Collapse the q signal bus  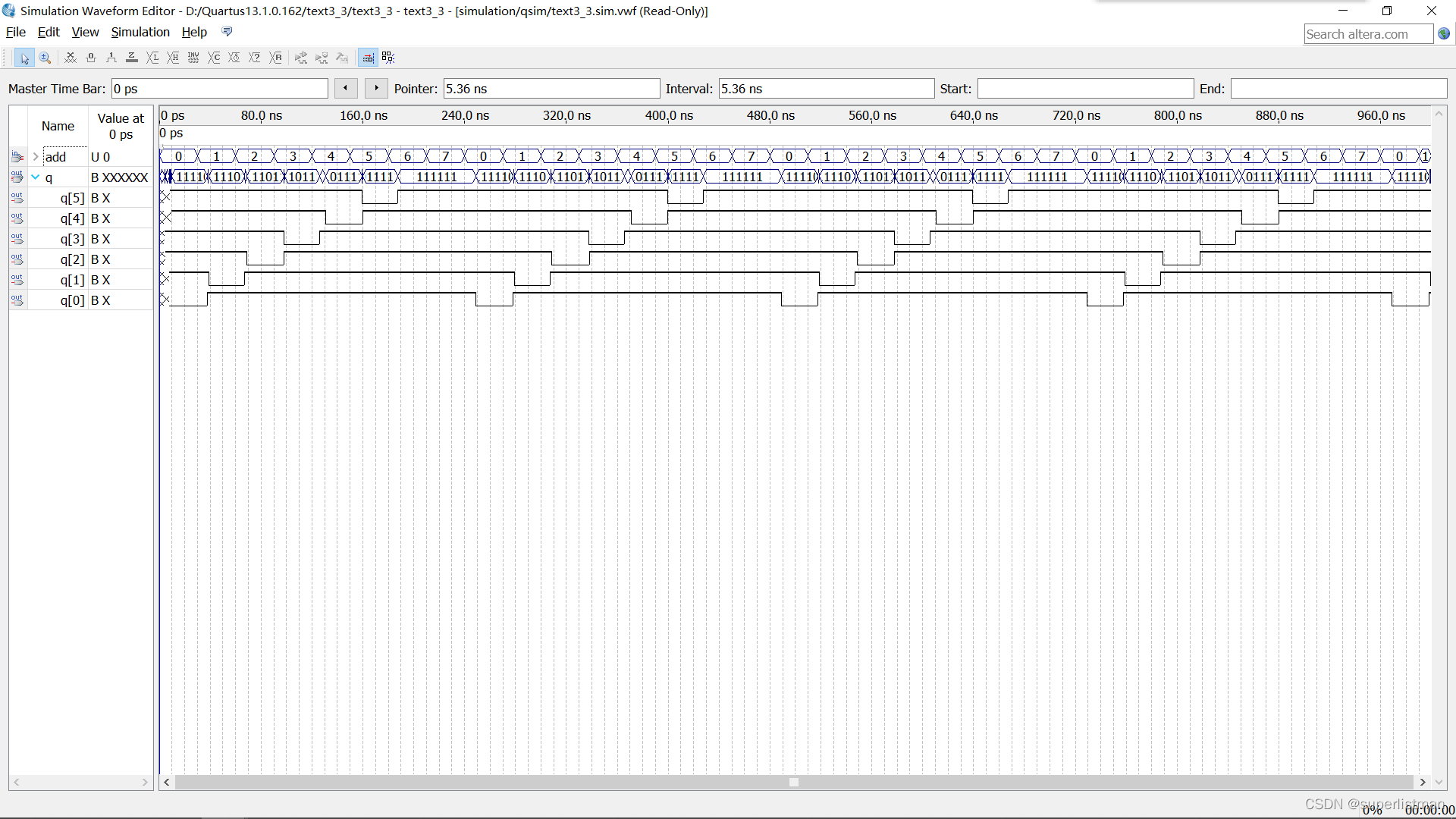point(36,177)
